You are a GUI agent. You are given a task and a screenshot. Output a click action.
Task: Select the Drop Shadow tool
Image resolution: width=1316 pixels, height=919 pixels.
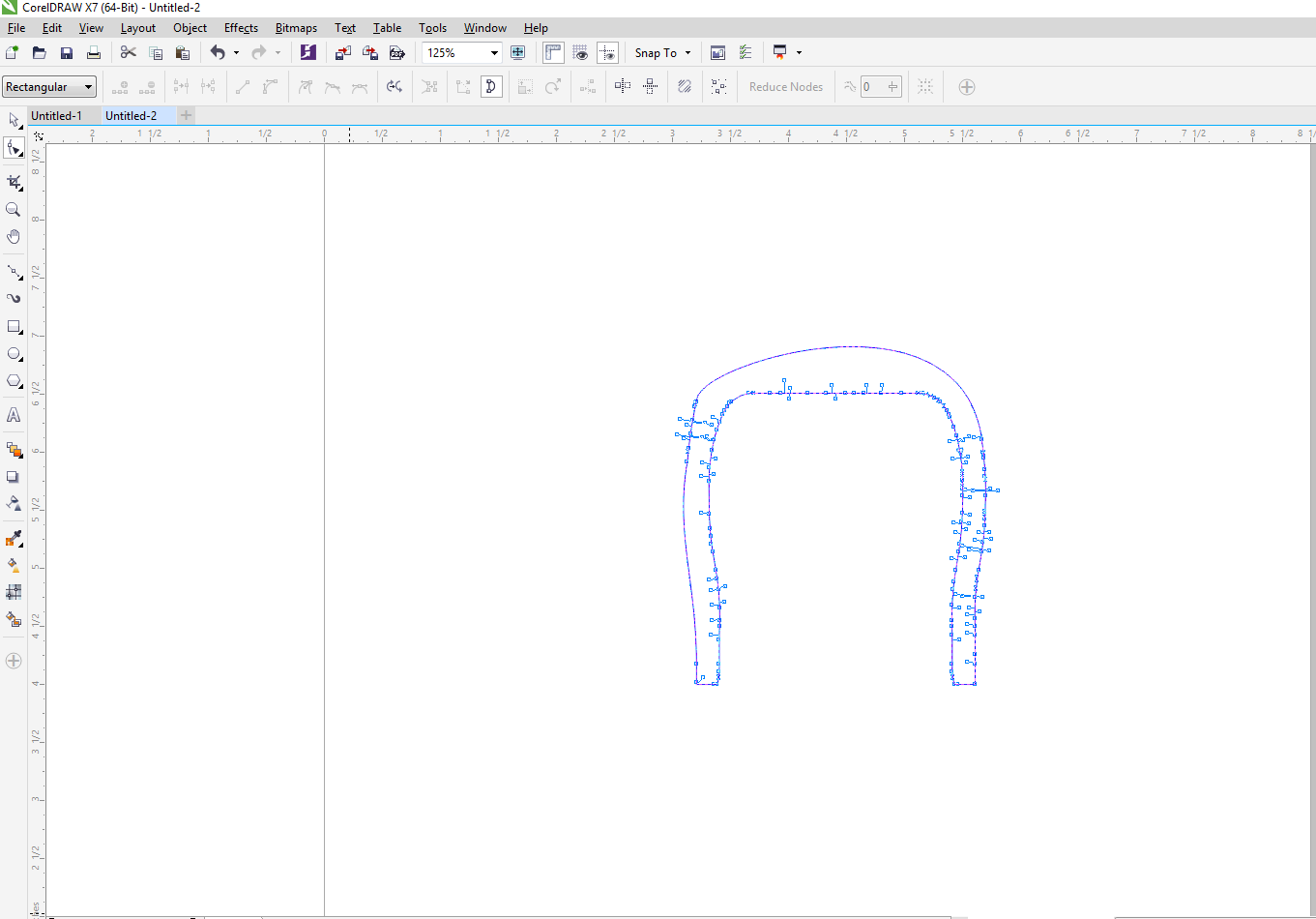coord(14,477)
